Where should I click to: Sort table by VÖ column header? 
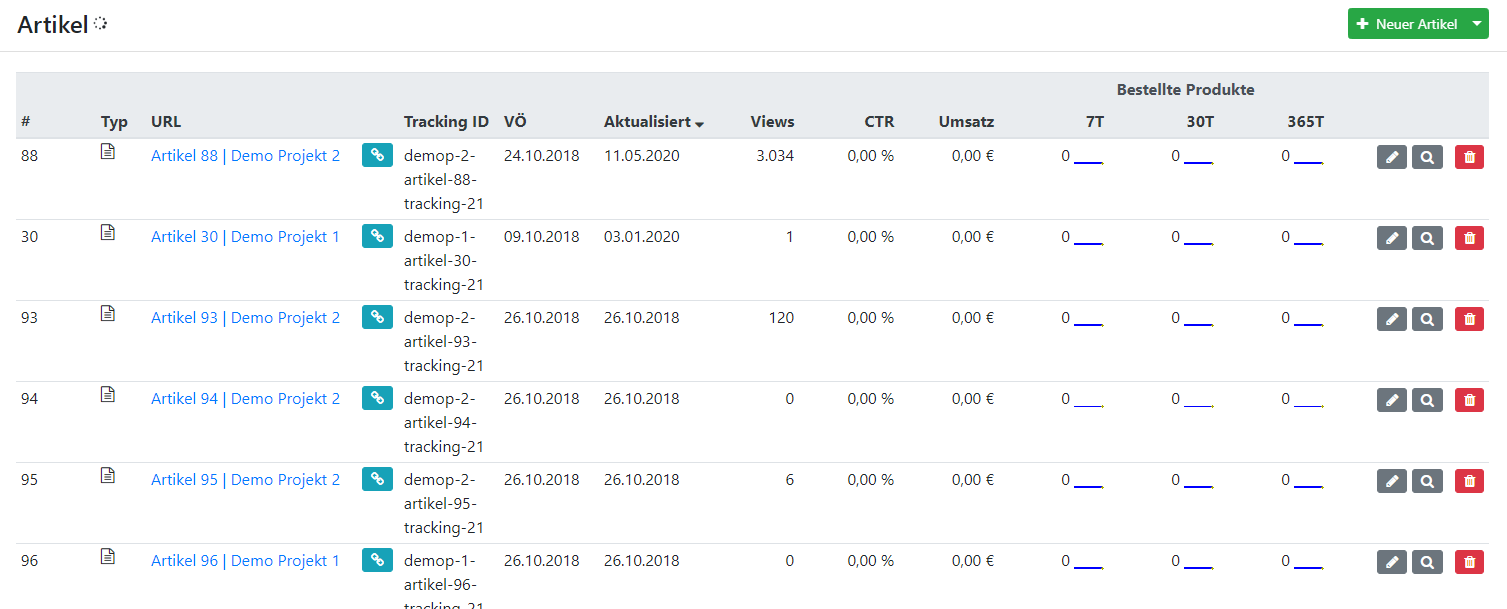tap(515, 122)
